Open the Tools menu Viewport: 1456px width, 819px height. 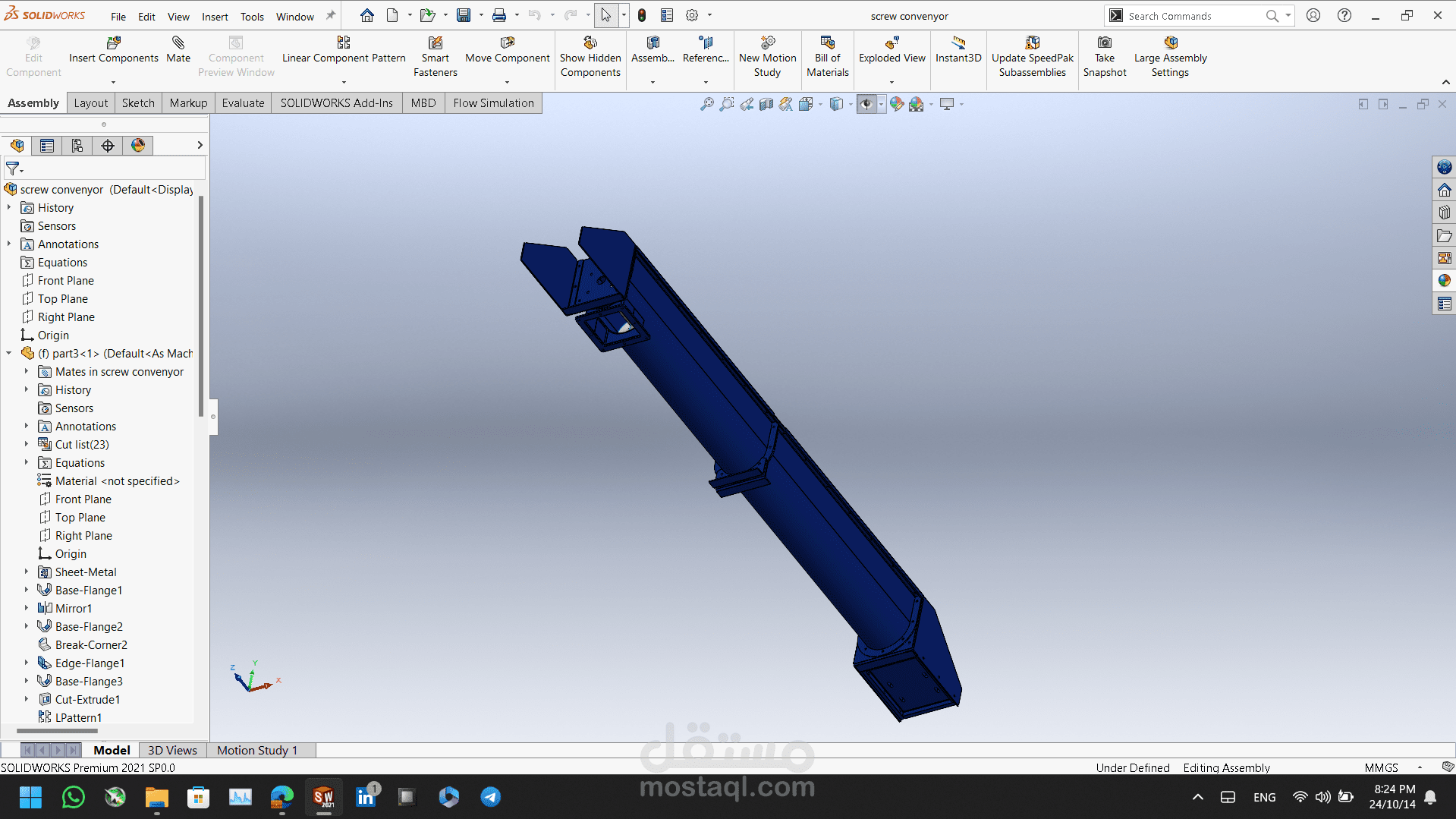pyautogui.click(x=252, y=17)
